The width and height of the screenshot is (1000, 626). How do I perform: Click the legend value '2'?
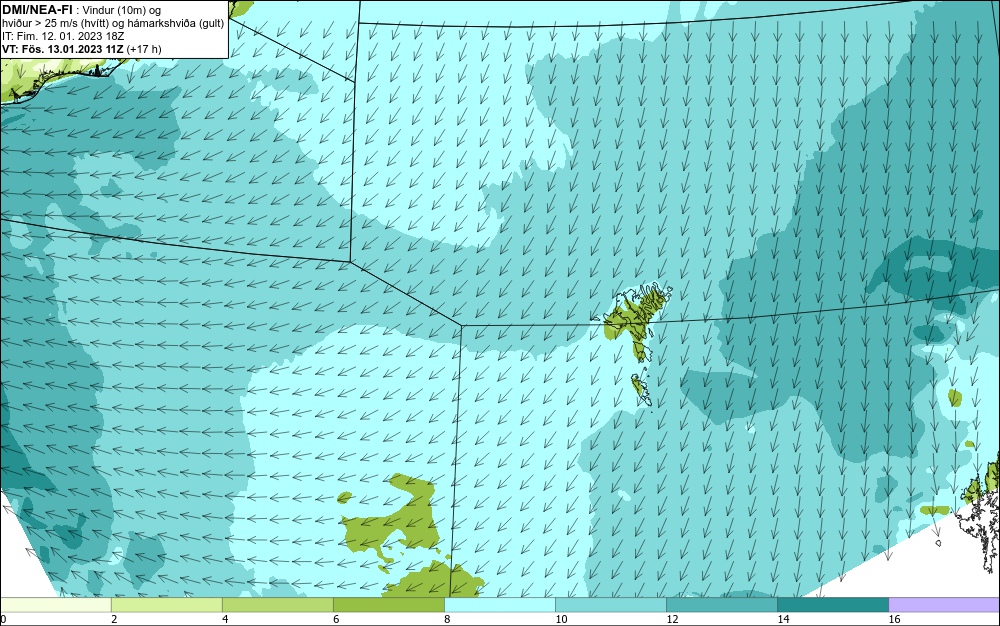pyautogui.click(x=114, y=619)
